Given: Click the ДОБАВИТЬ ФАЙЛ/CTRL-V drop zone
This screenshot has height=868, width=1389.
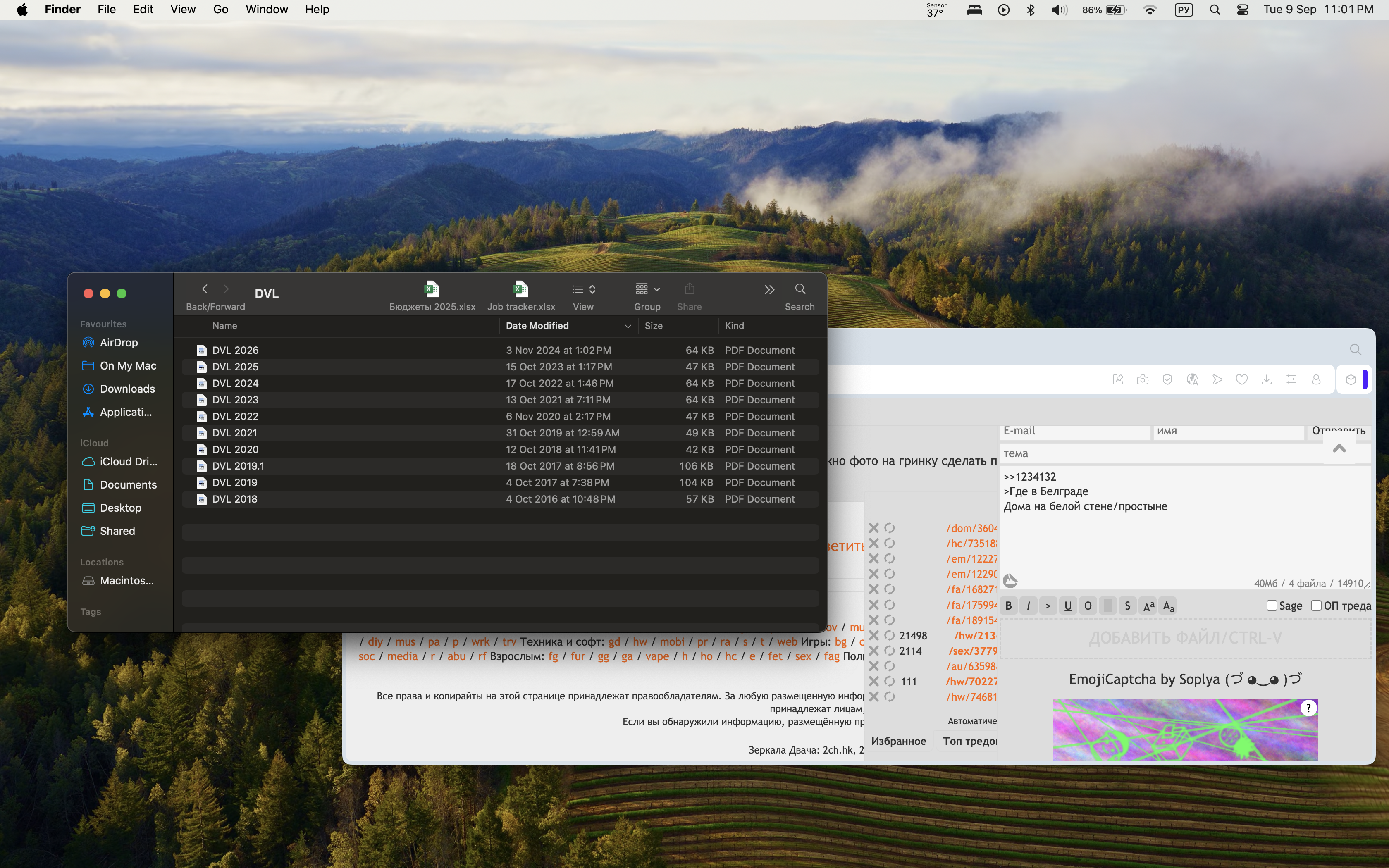Looking at the screenshot, I should (x=1185, y=638).
